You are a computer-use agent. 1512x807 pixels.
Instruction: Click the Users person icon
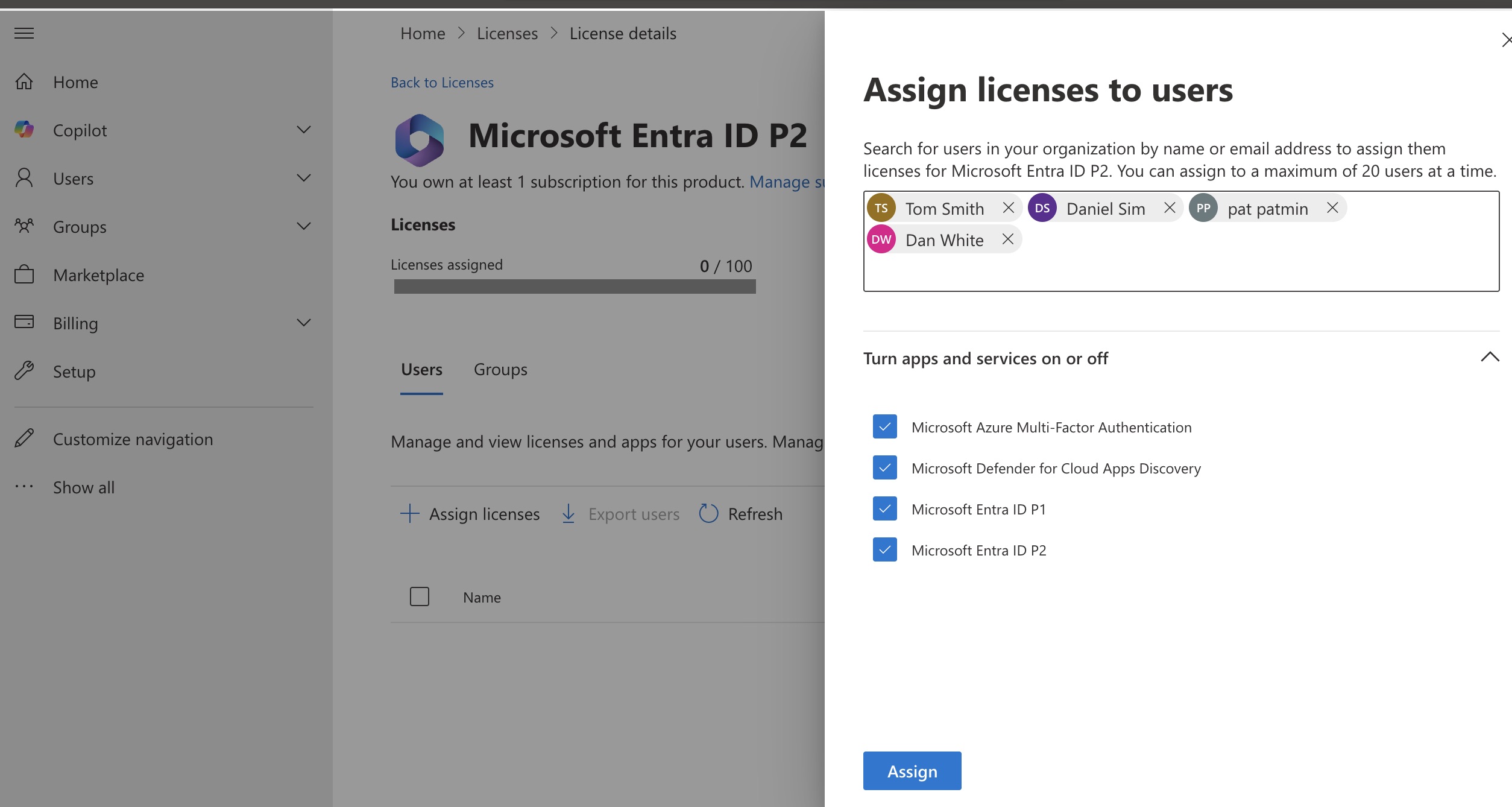pyautogui.click(x=24, y=178)
